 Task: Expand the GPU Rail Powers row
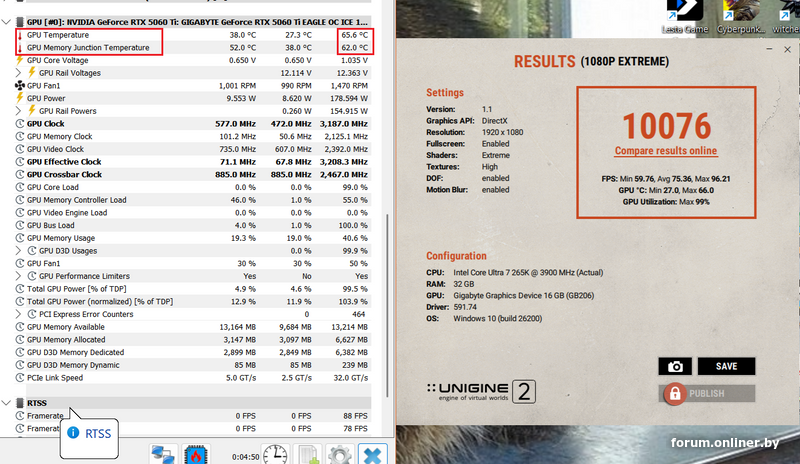point(18,111)
